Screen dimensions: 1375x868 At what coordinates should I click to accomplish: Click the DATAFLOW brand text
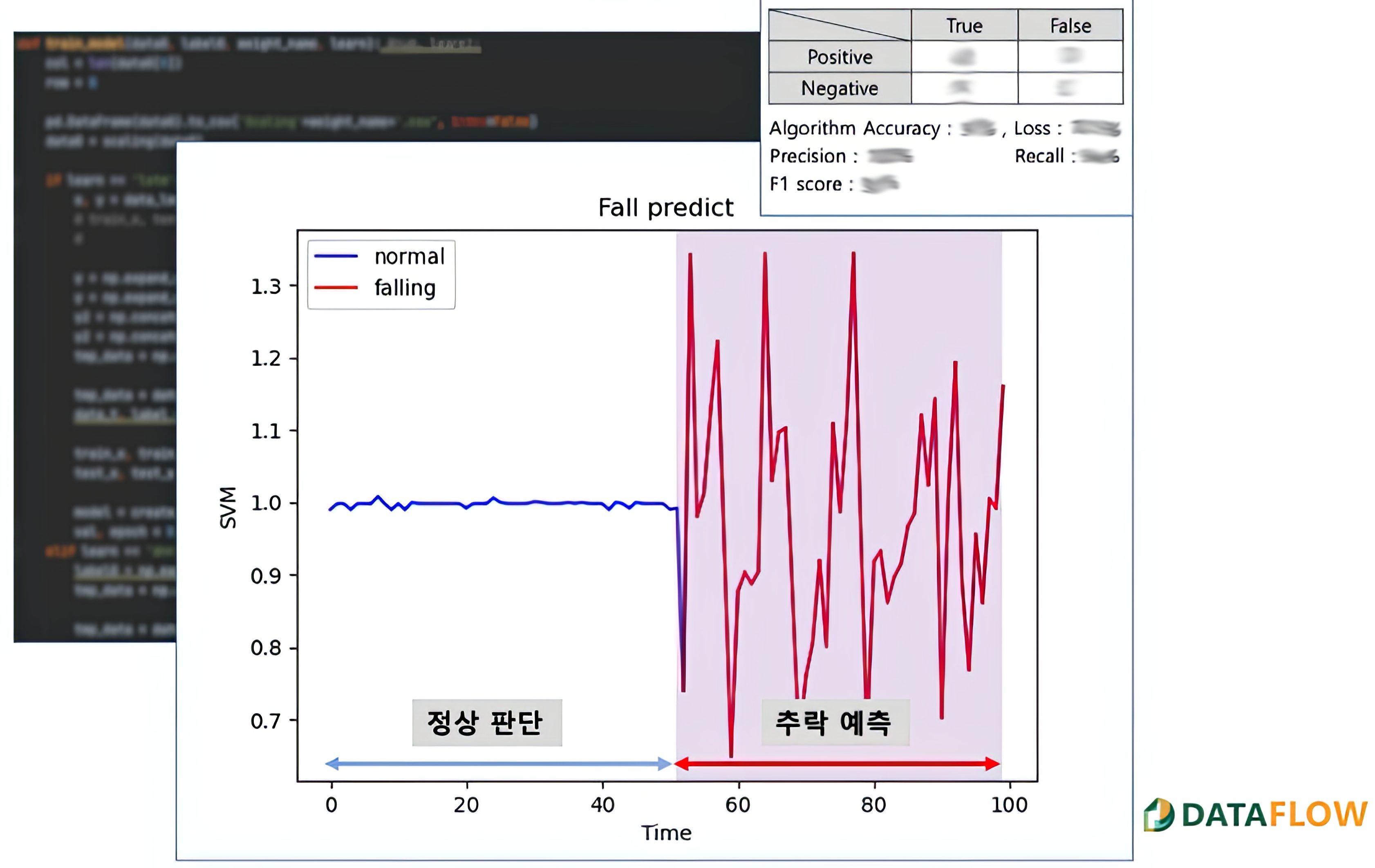click(1274, 814)
